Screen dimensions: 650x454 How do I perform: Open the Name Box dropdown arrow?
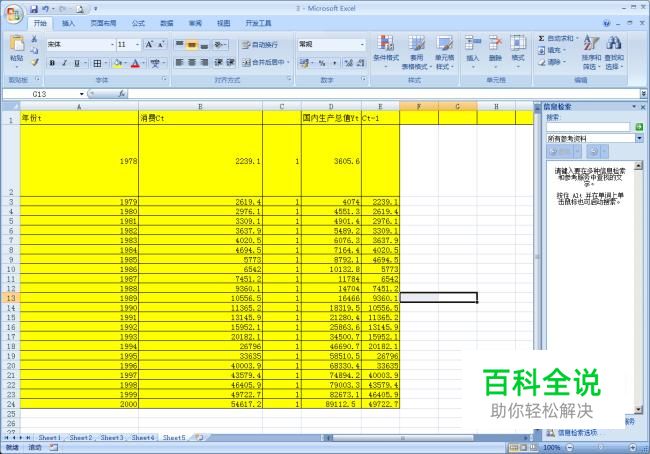pos(82,95)
